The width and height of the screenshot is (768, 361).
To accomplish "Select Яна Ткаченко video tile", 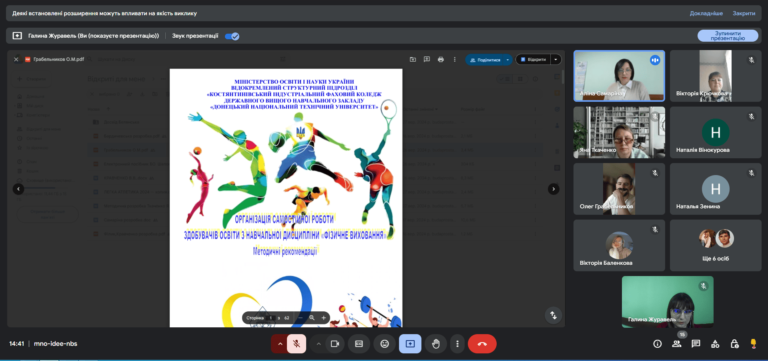I will pyautogui.click(x=619, y=132).
